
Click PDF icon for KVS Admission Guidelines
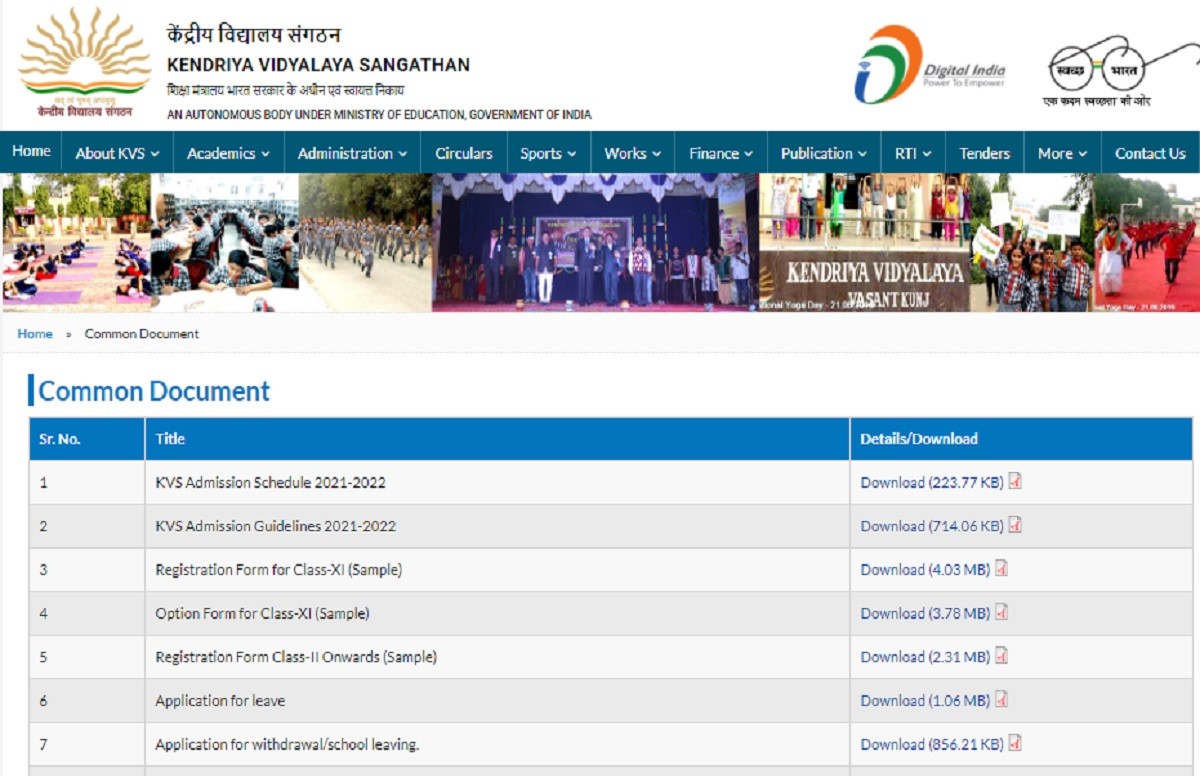[1015, 526]
